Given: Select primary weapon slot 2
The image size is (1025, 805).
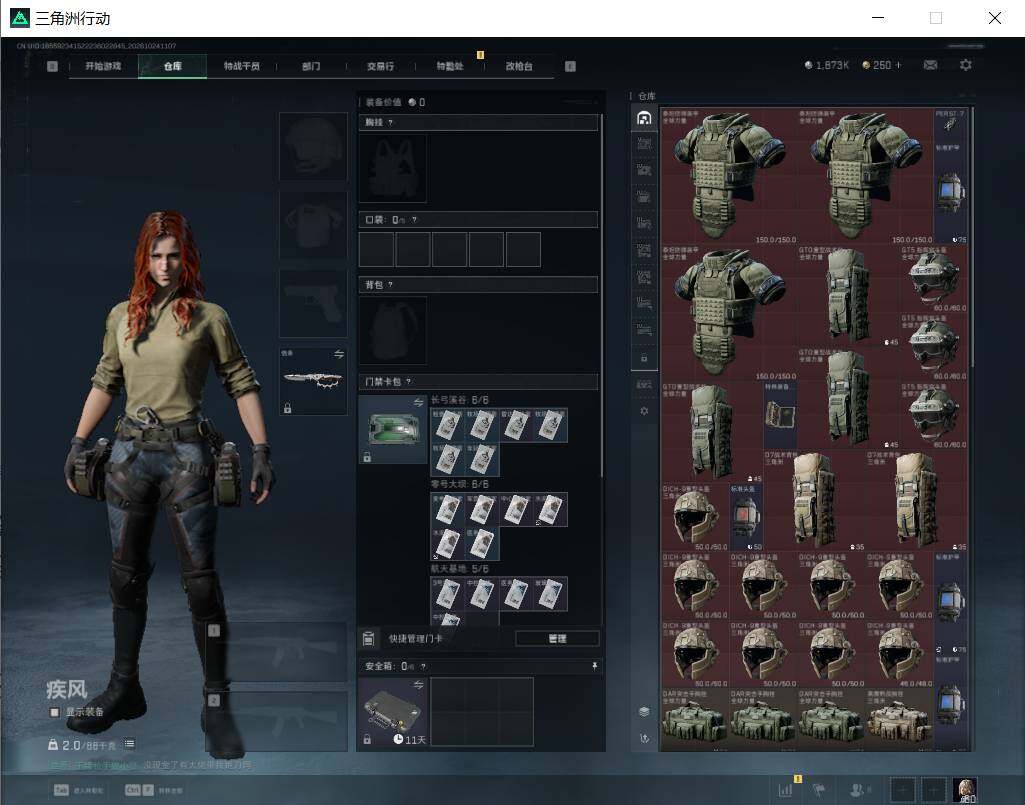Looking at the screenshot, I should pos(276,722).
